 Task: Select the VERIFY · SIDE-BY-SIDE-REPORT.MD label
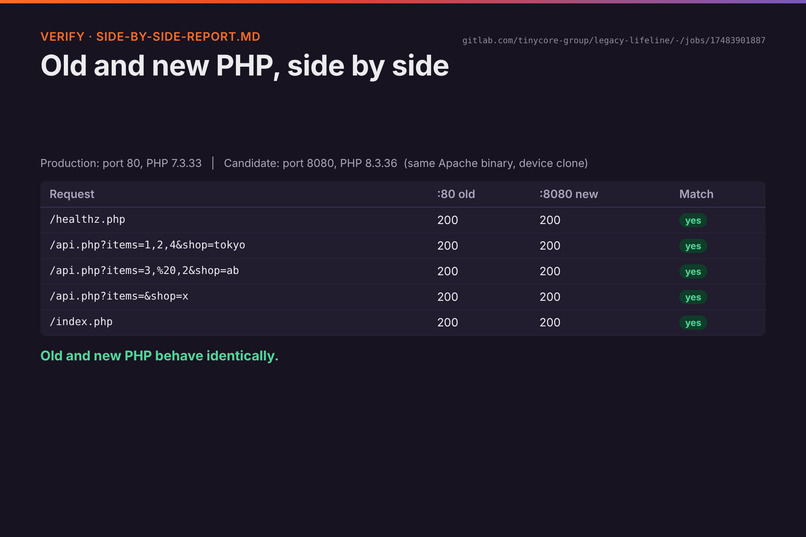150,36
